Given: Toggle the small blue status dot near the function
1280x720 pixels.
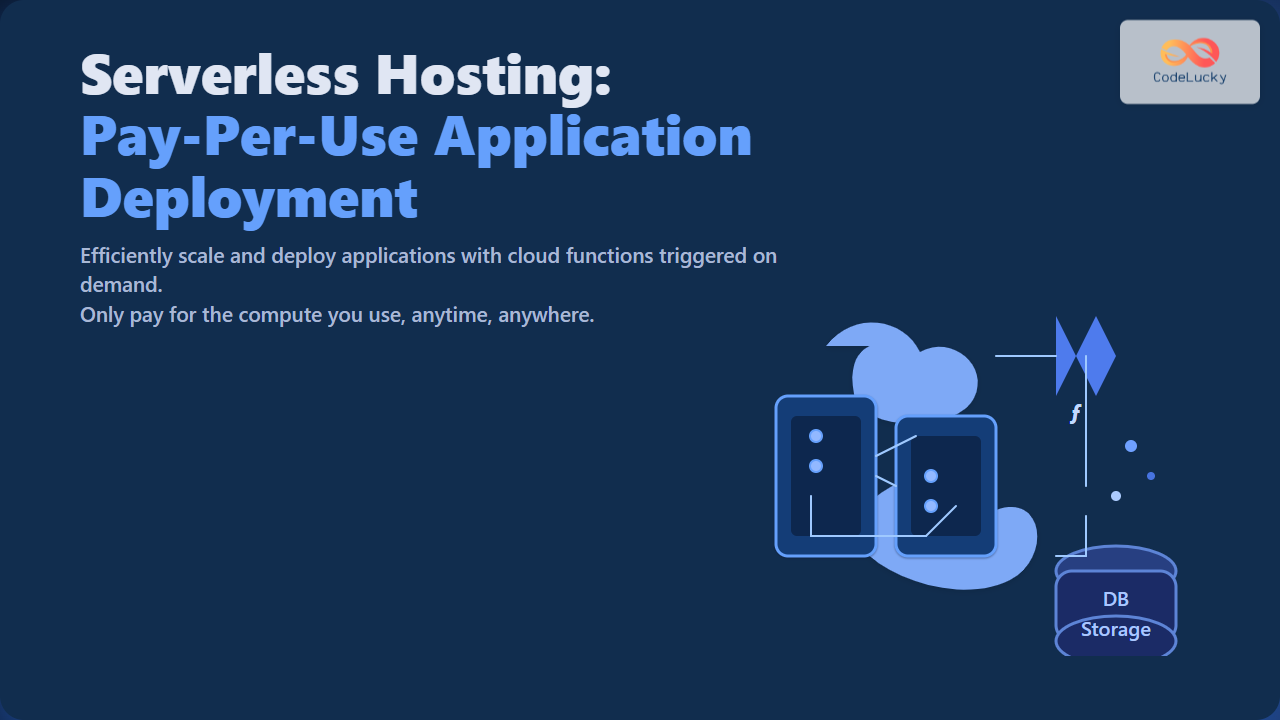Looking at the screenshot, I should click(x=1131, y=446).
